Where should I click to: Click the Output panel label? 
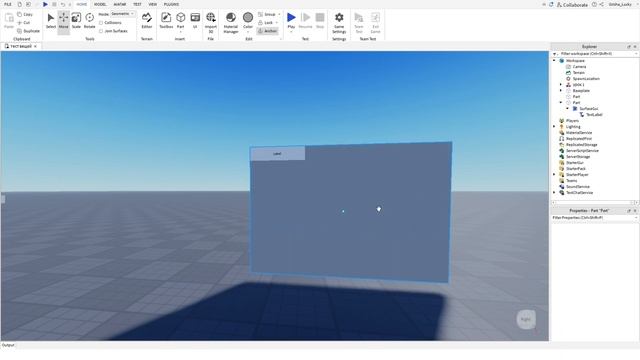coord(8,345)
